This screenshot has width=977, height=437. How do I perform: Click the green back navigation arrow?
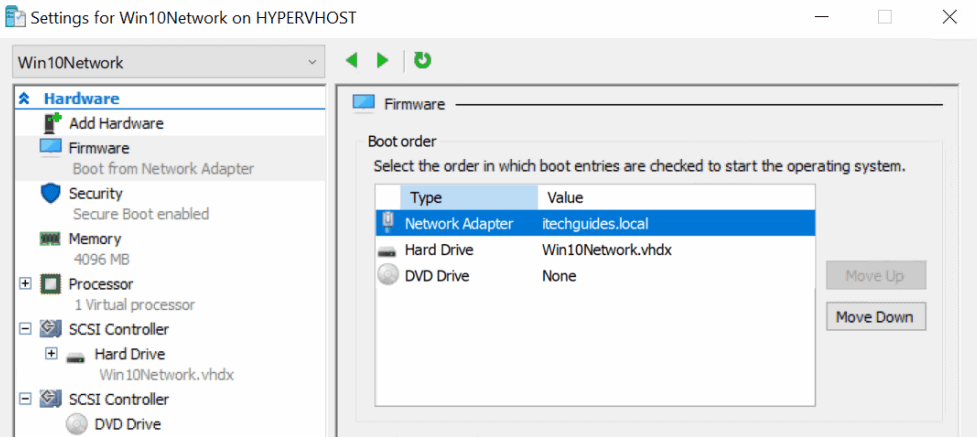352,60
